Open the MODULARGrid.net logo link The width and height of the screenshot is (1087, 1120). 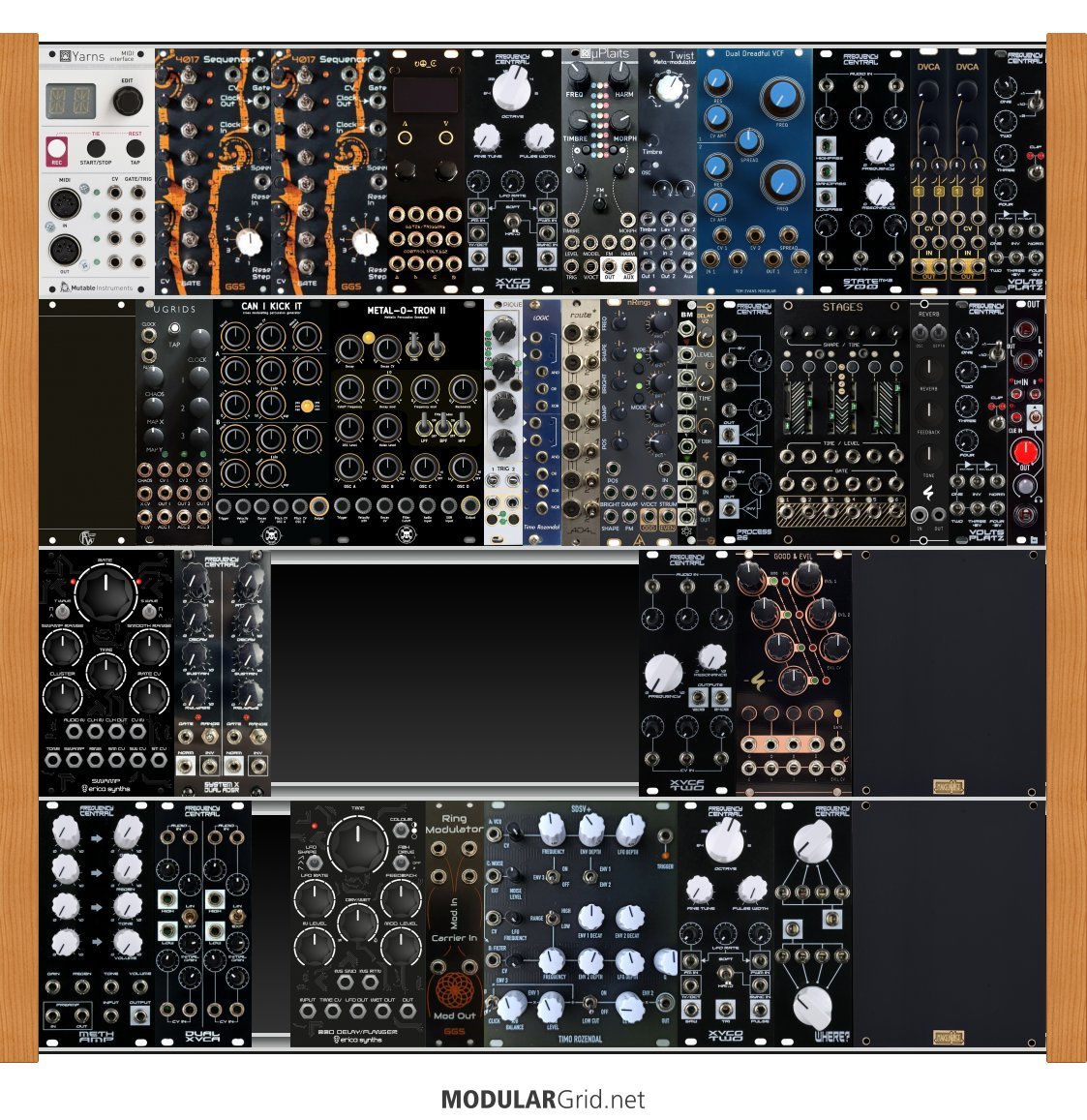coord(543,1100)
